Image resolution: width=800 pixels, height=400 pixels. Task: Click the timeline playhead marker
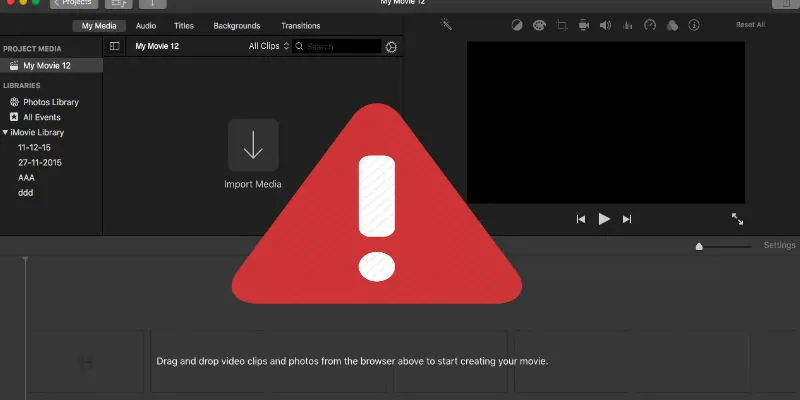click(25, 260)
